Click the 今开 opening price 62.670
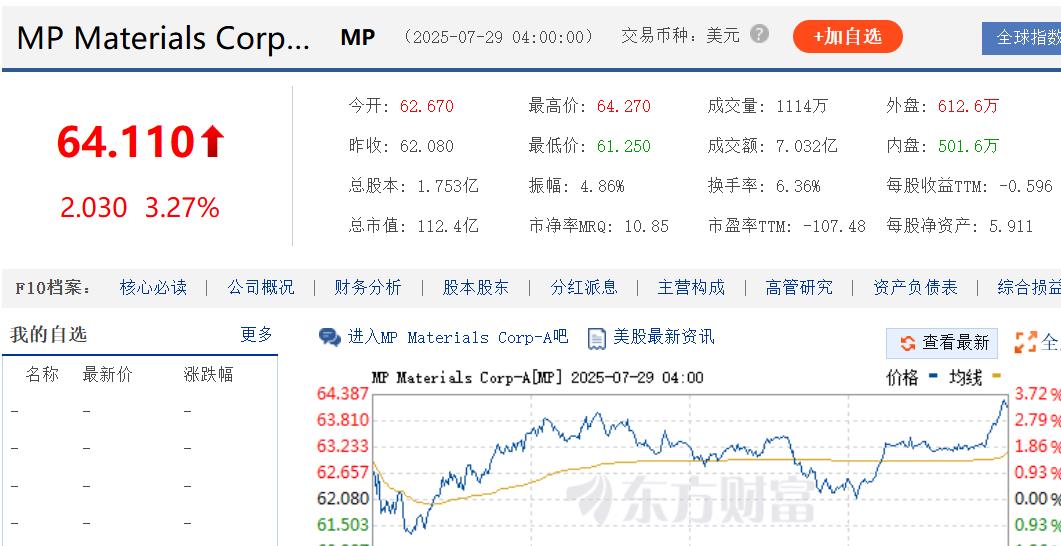The height and width of the screenshot is (546, 1061). pos(426,106)
